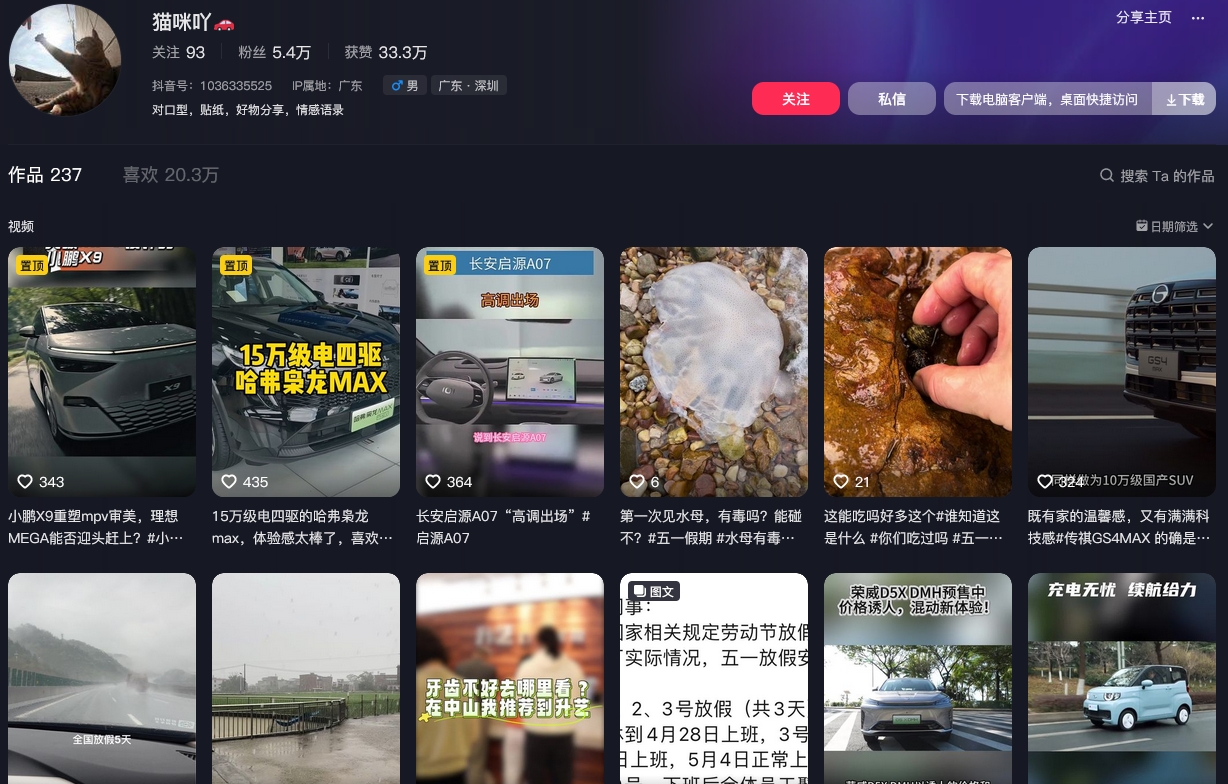This screenshot has height=784, width=1228.
Task: Switch to the 喜欢 20.3万 tab
Action: (x=170, y=175)
